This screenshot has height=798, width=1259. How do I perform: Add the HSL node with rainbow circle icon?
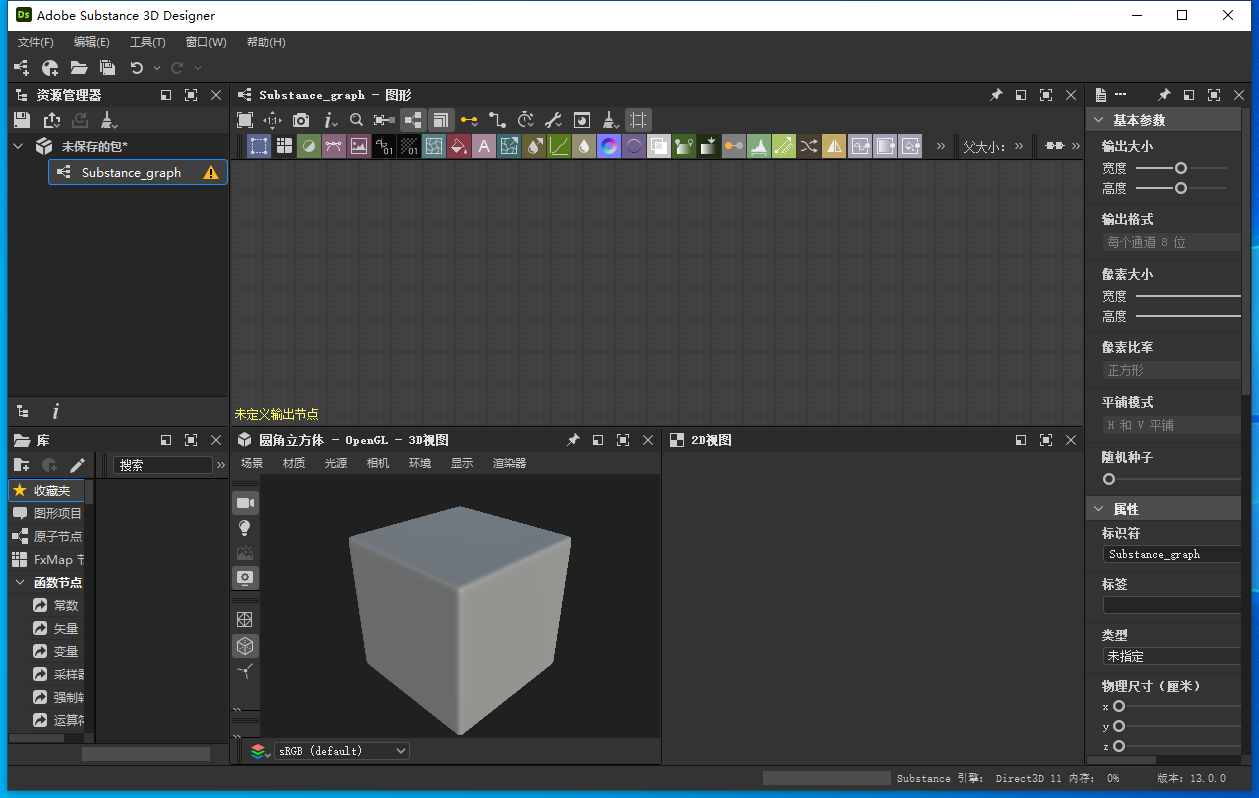609,146
